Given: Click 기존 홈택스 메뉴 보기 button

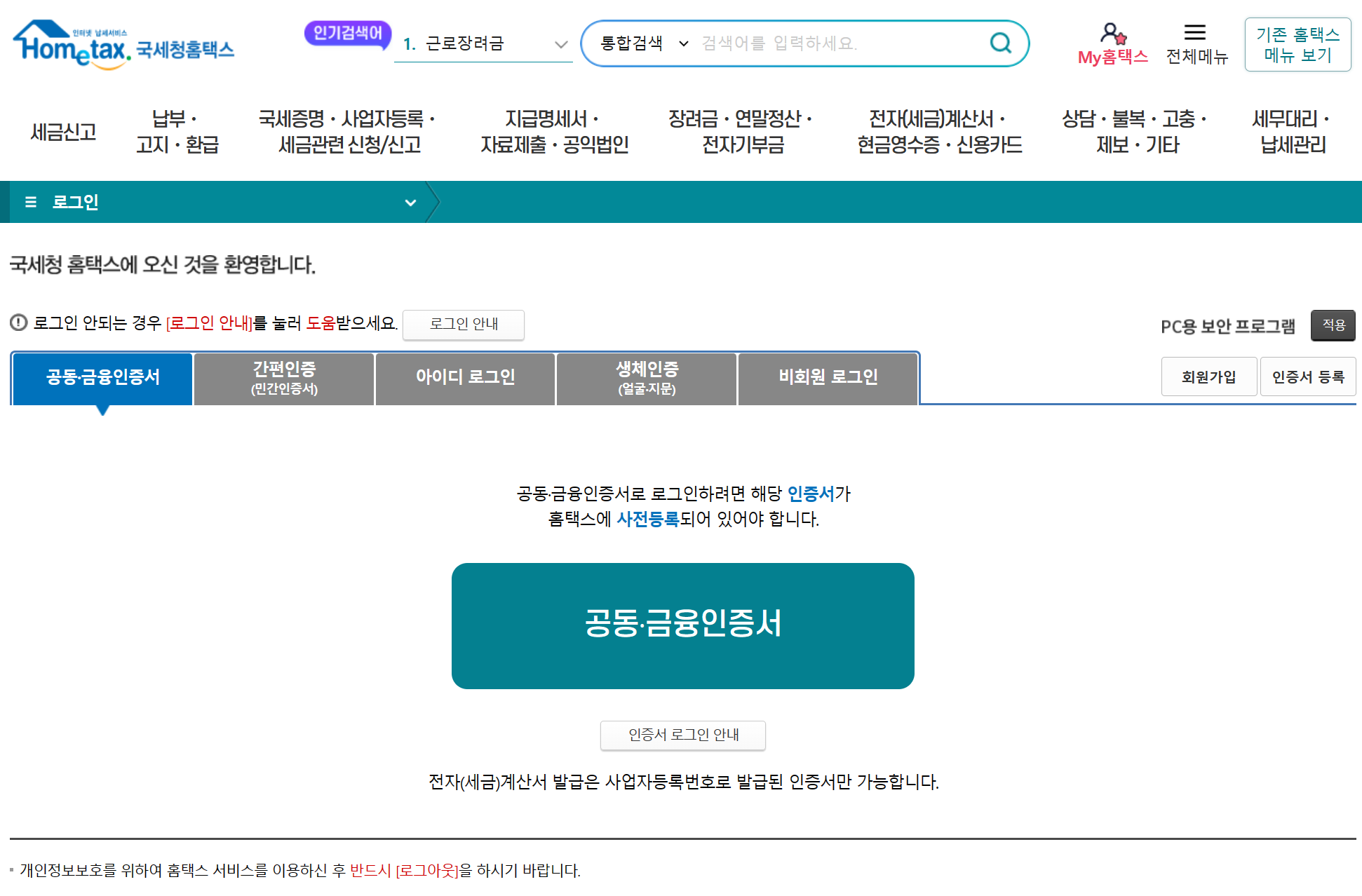Looking at the screenshot, I should point(1297,45).
